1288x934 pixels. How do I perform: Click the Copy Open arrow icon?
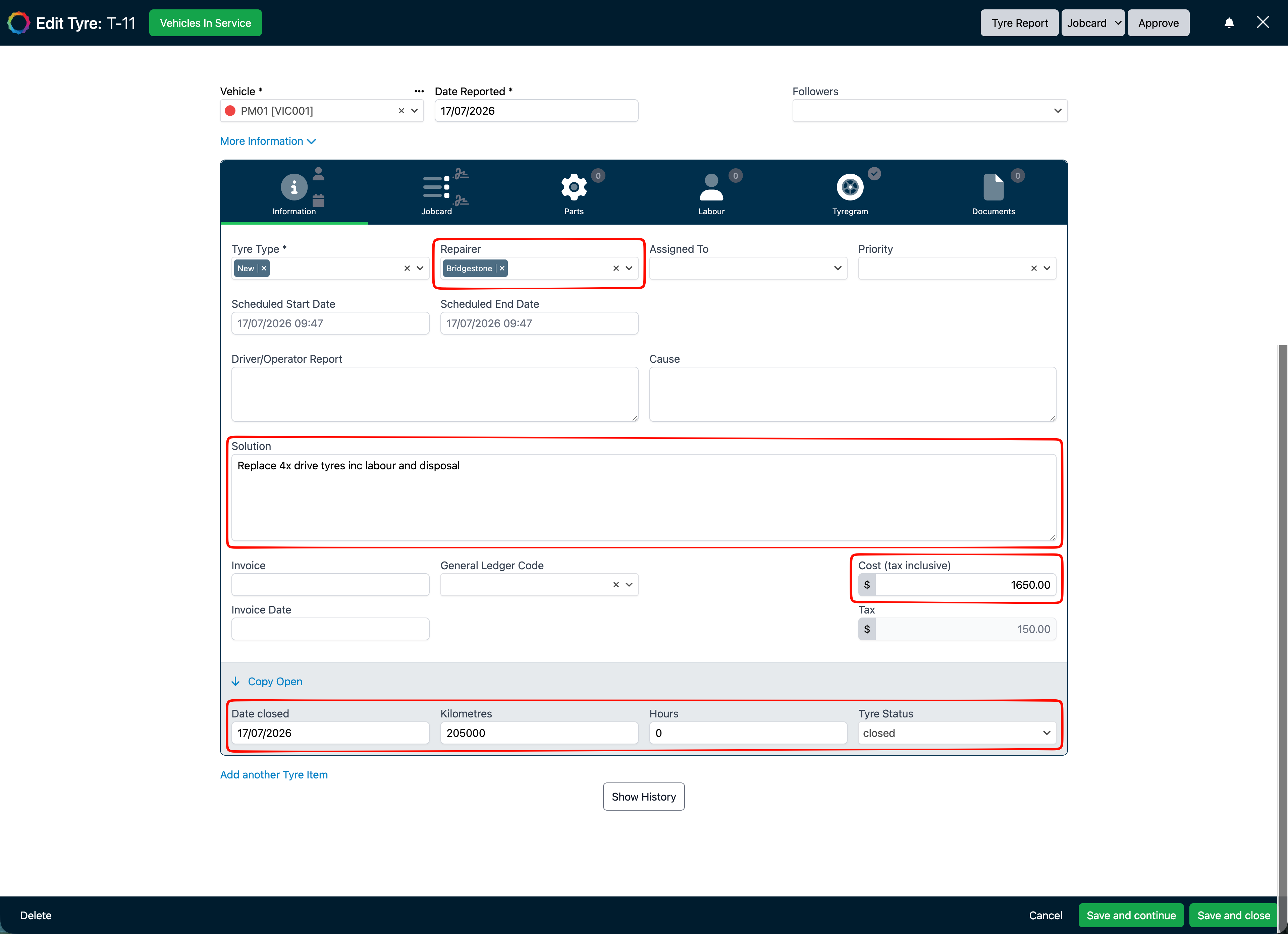click(236, 681)
